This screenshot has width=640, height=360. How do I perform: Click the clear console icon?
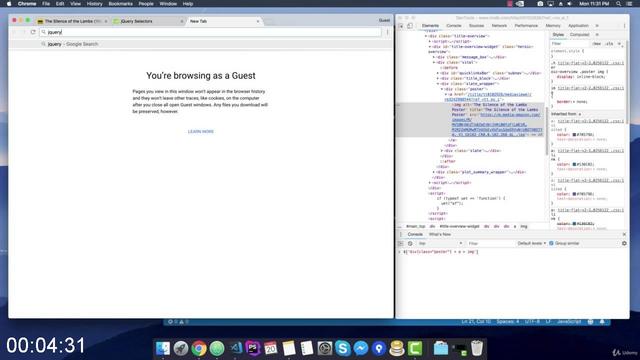(410, 243)
